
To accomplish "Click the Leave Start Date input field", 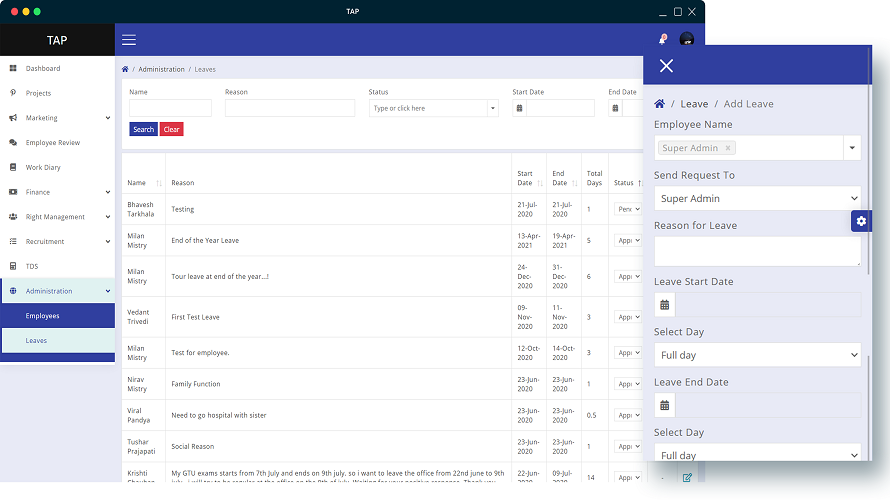I will (x=768, y=305).
